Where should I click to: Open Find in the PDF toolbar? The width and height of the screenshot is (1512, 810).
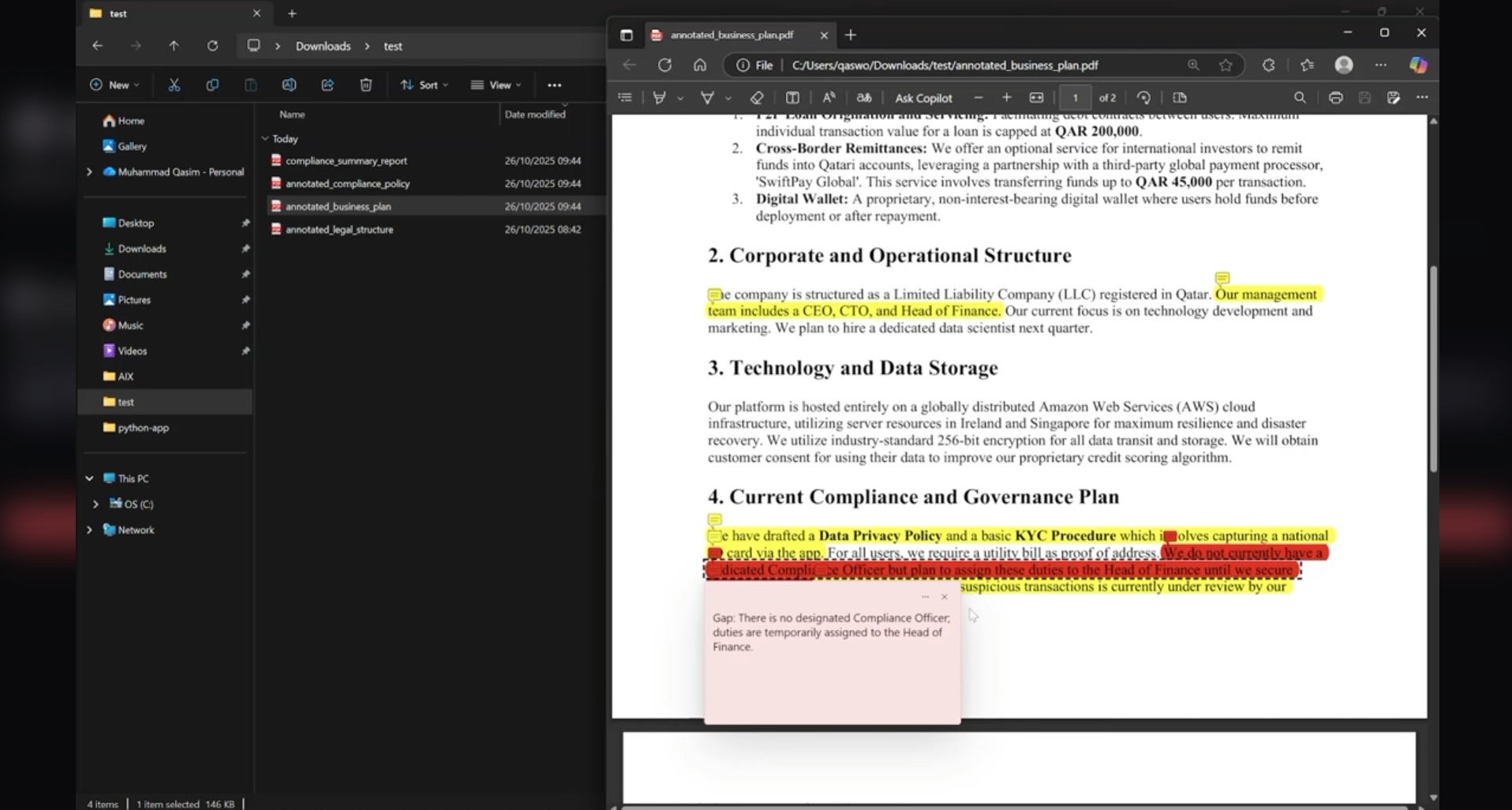click(1300, 98)
